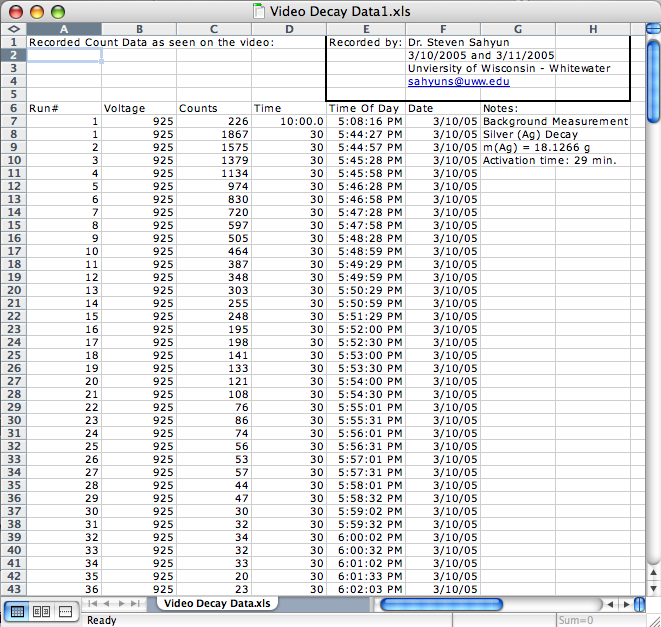This screenshot has width=661, height=627.
Task: Click the green zoom window button
Action: click(58, 11)
